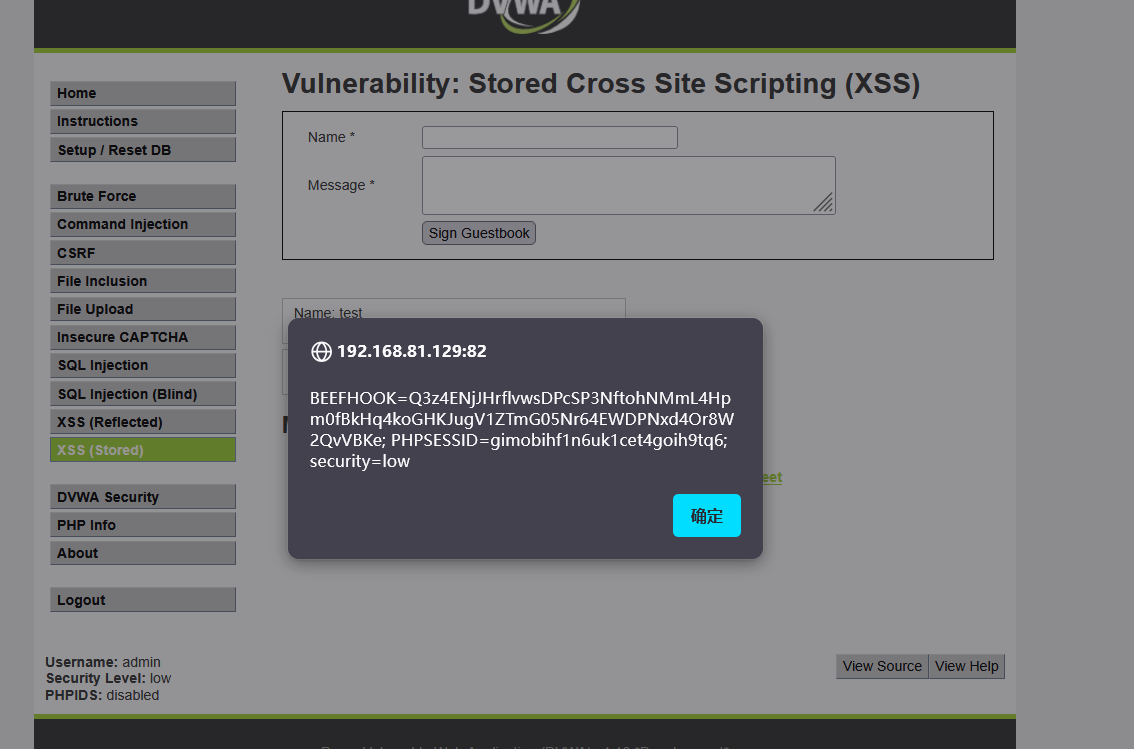This screenshot has height=749, width=1134.
Task: Click the DVWA logo in header
Action: pyautogui.click(x=524, y=16)
